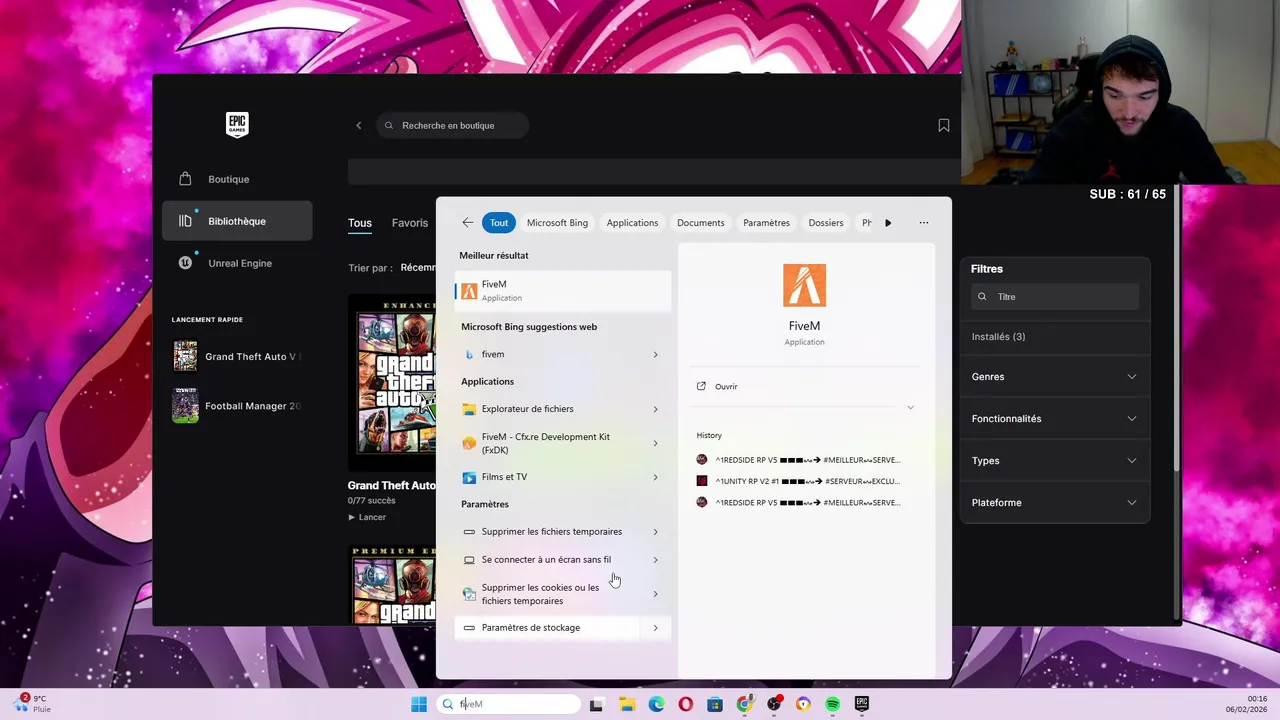The image size is (1280, 720).
Task: Click the Epic Games logo in launcher
Action: (x=237, y=124)
